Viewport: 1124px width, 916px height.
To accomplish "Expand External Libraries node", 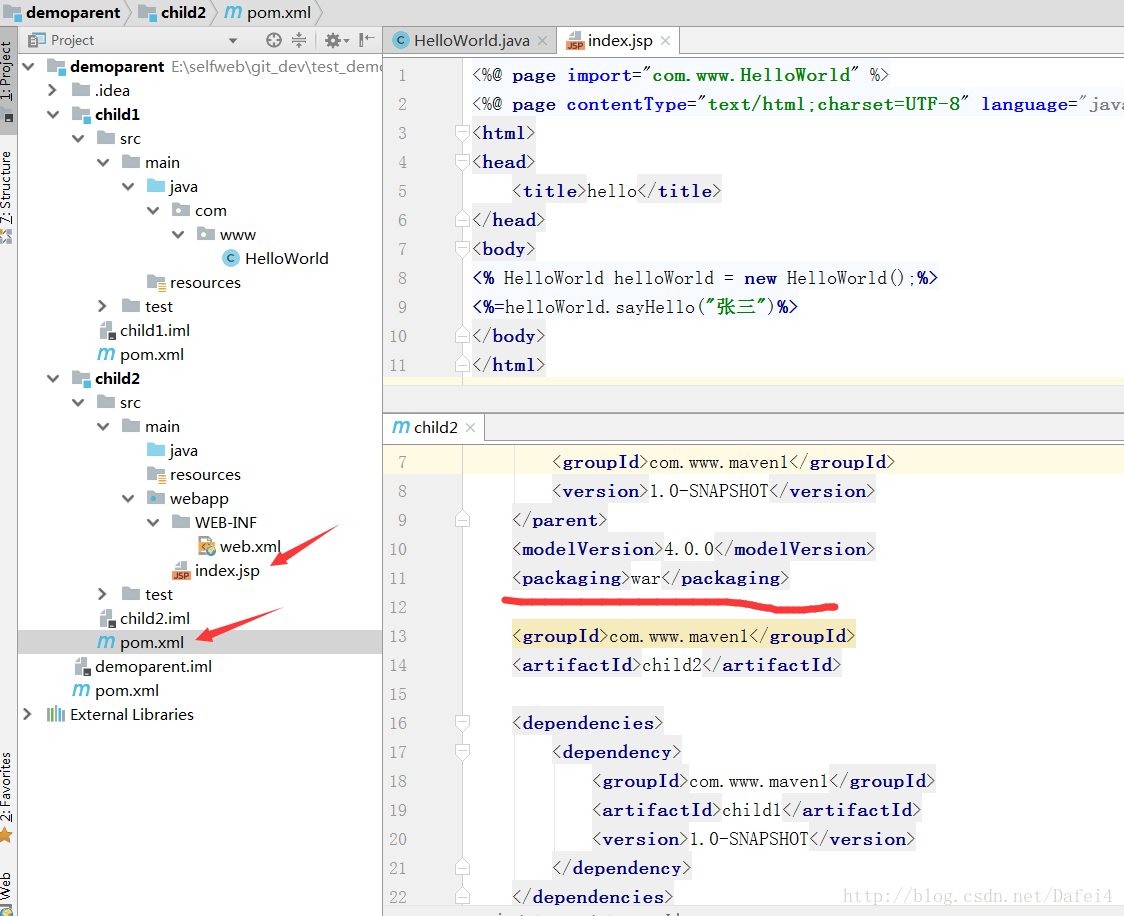I will pos(27,715).
